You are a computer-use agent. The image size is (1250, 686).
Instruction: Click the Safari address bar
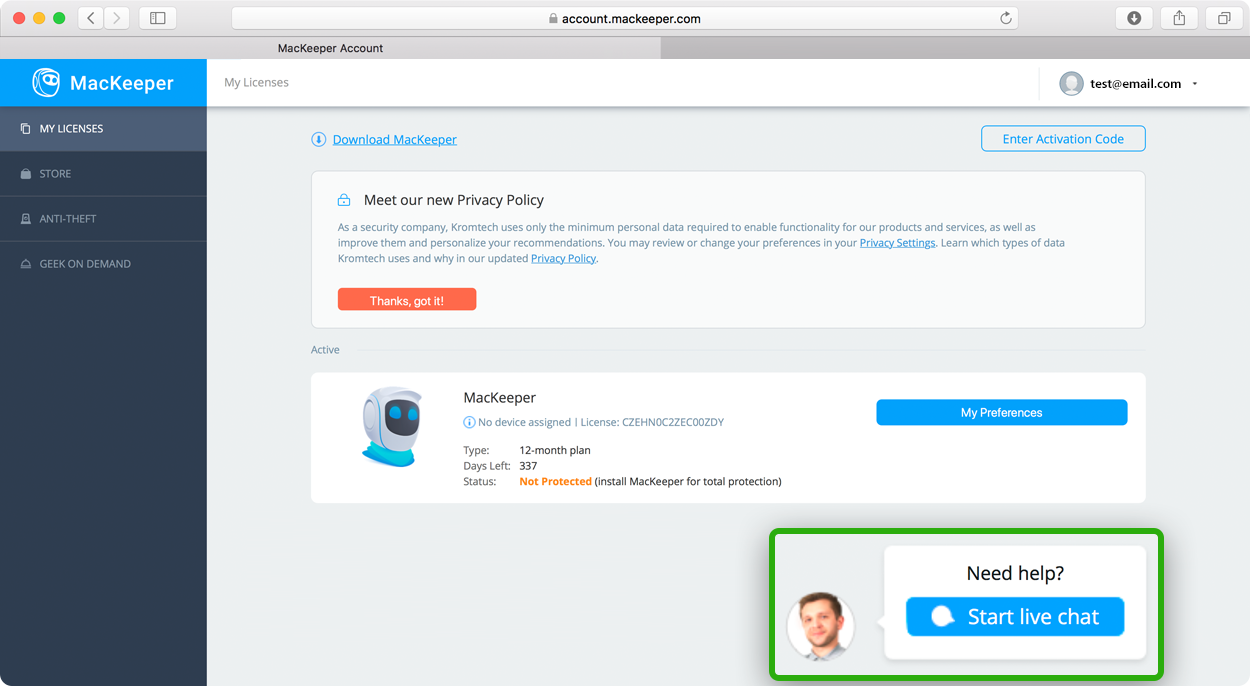625,18
